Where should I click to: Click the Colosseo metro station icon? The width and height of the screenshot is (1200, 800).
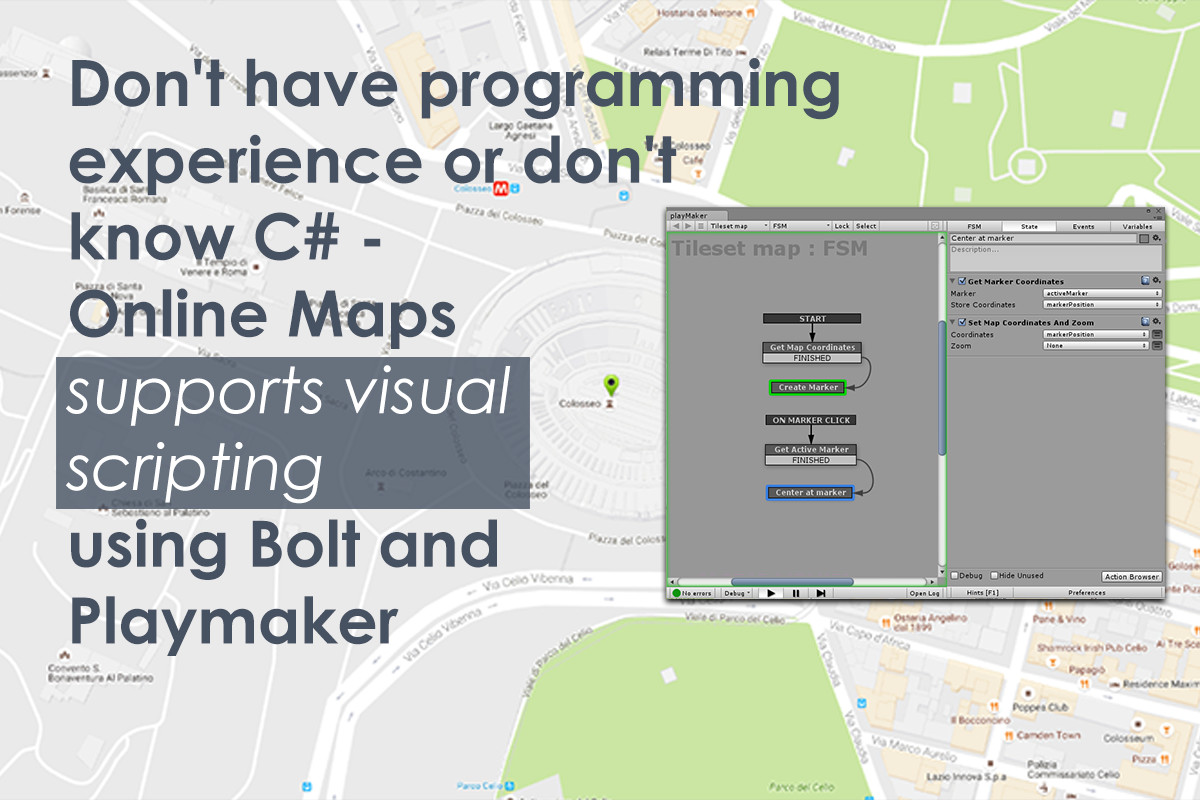tap(501, 187)
